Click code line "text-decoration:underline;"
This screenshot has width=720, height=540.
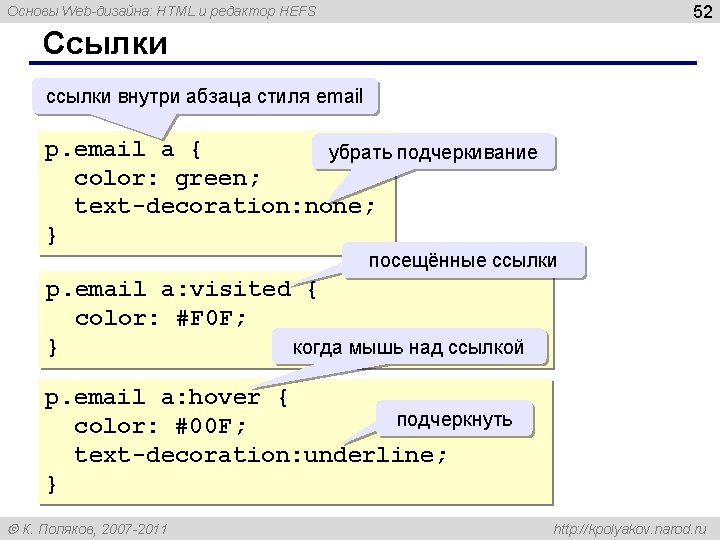[x=260, y=455]
